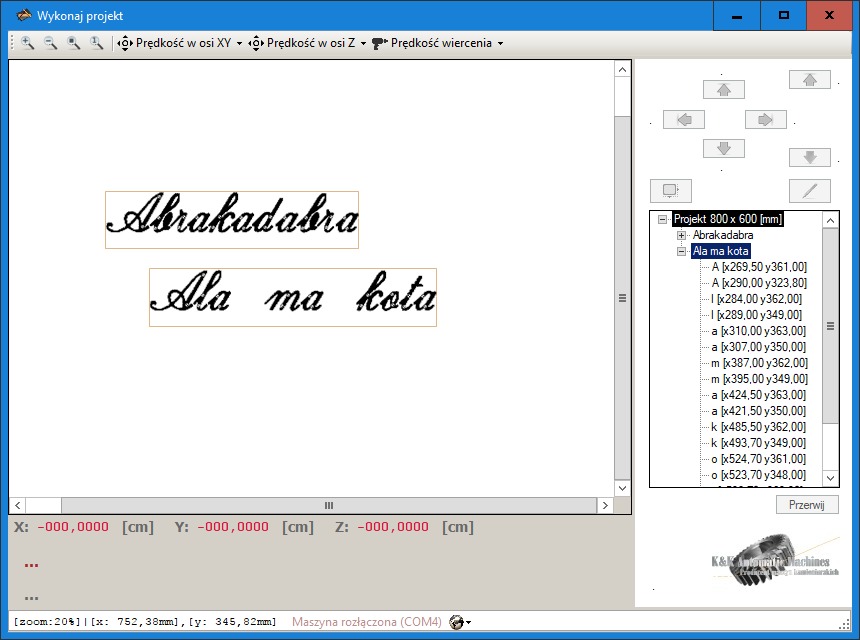Select tree row k [x493,70 y349,00]

click(759, 443)
